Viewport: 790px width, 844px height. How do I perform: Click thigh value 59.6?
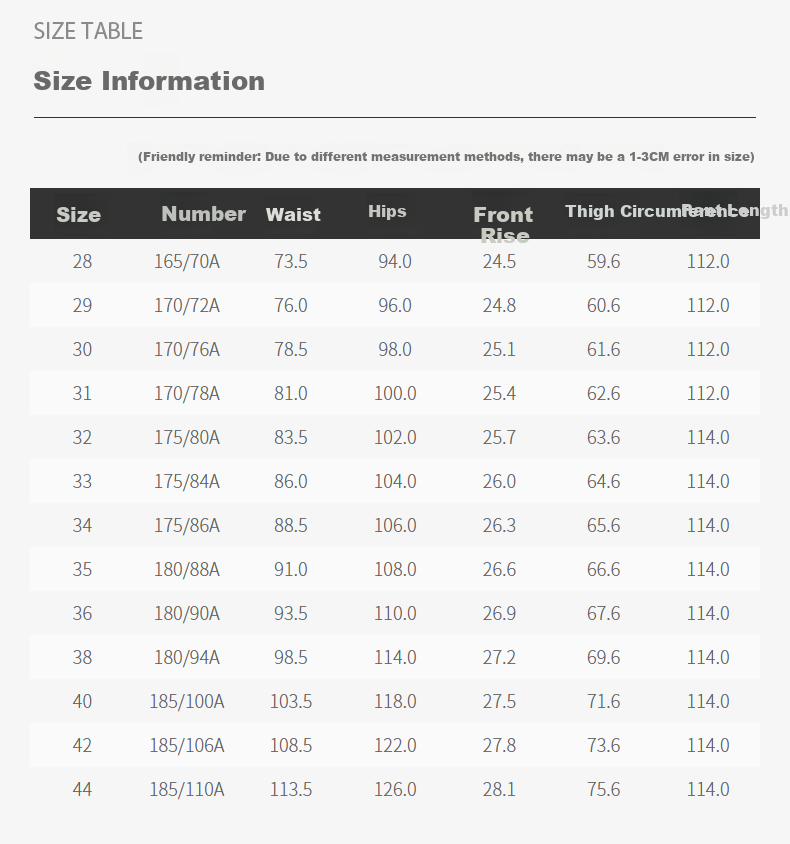[x=604, y=262]
